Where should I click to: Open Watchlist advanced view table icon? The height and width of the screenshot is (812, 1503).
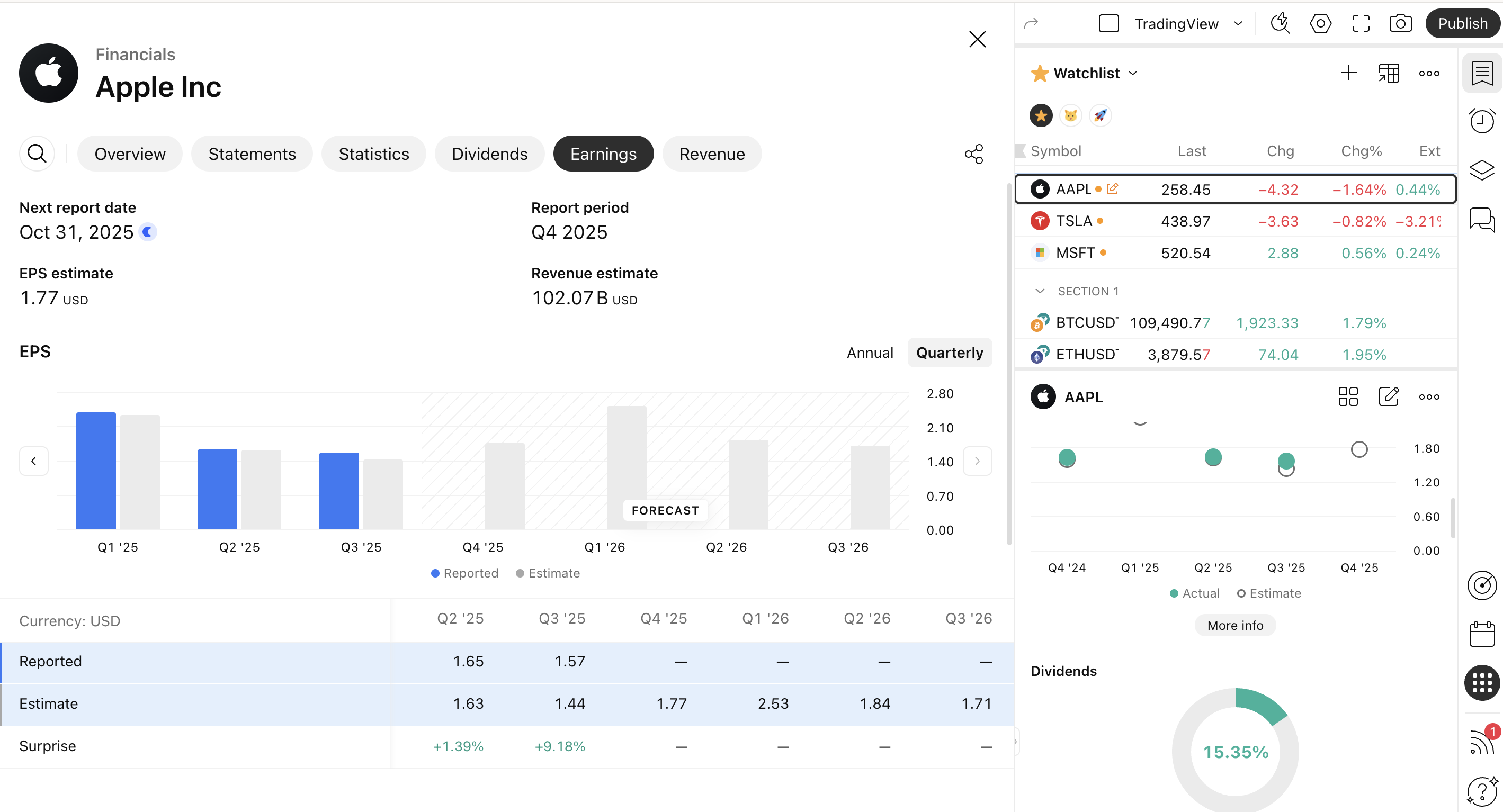coord(1389,73)
